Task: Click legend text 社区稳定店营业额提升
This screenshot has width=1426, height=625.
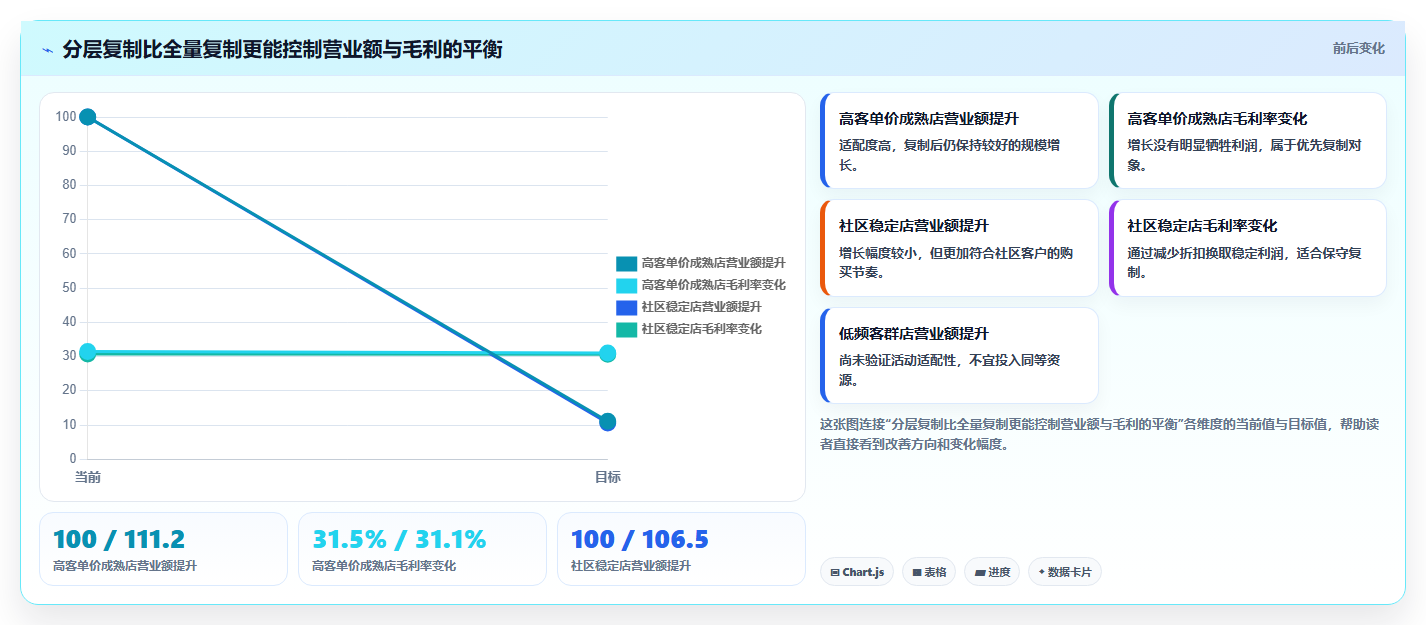Action: [x=701, y=307]
